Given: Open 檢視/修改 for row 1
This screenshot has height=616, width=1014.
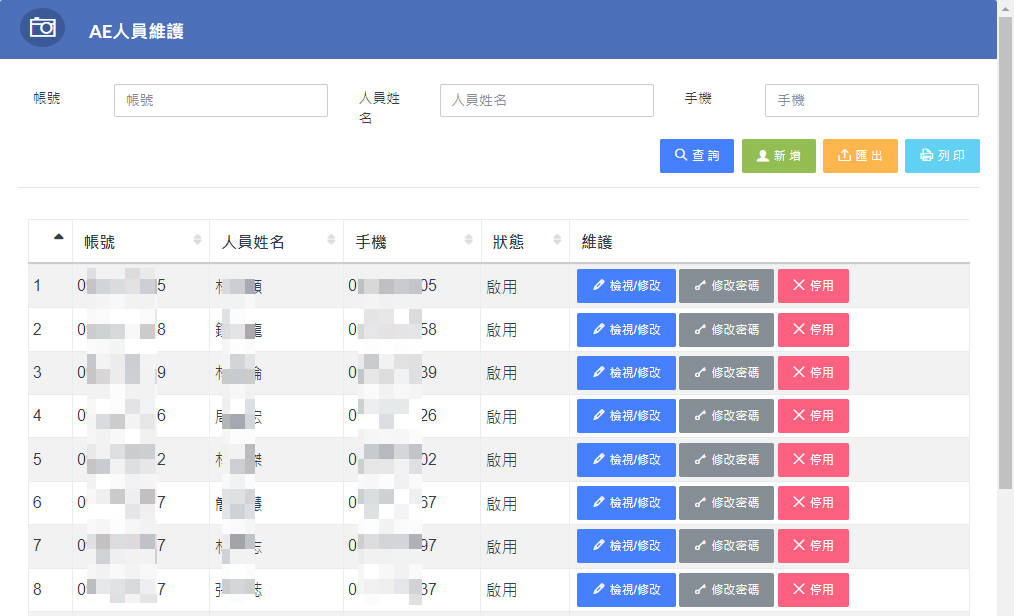Looking at the screenshot, I should pos(626,286).
